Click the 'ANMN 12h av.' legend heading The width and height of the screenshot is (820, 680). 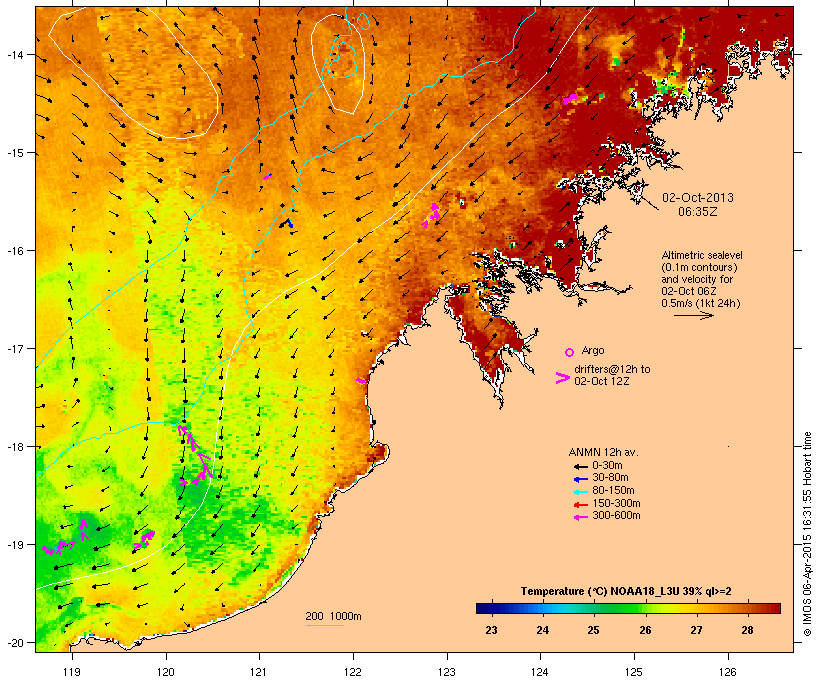tap(603, 452)
